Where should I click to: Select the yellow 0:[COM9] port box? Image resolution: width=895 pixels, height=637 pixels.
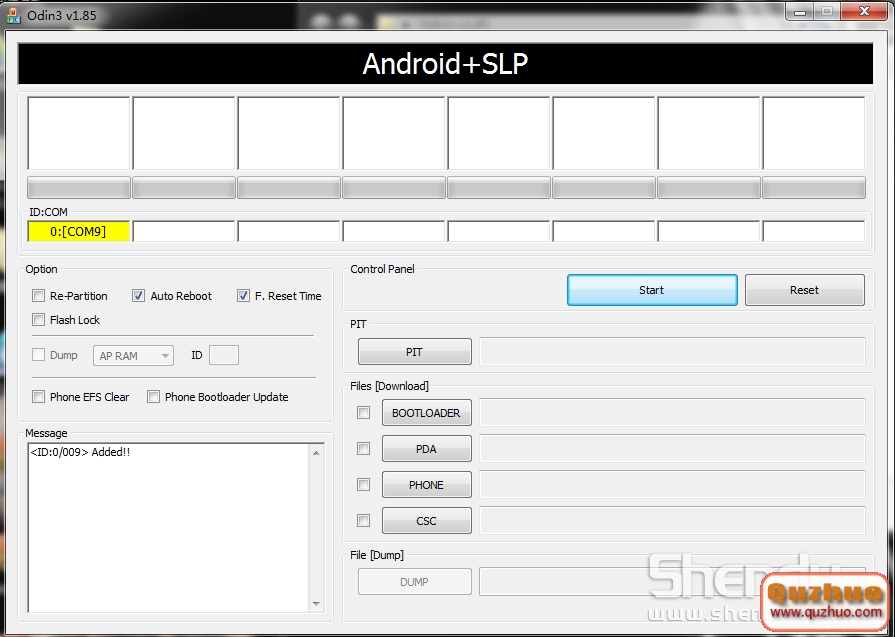(x=78, y=231)
